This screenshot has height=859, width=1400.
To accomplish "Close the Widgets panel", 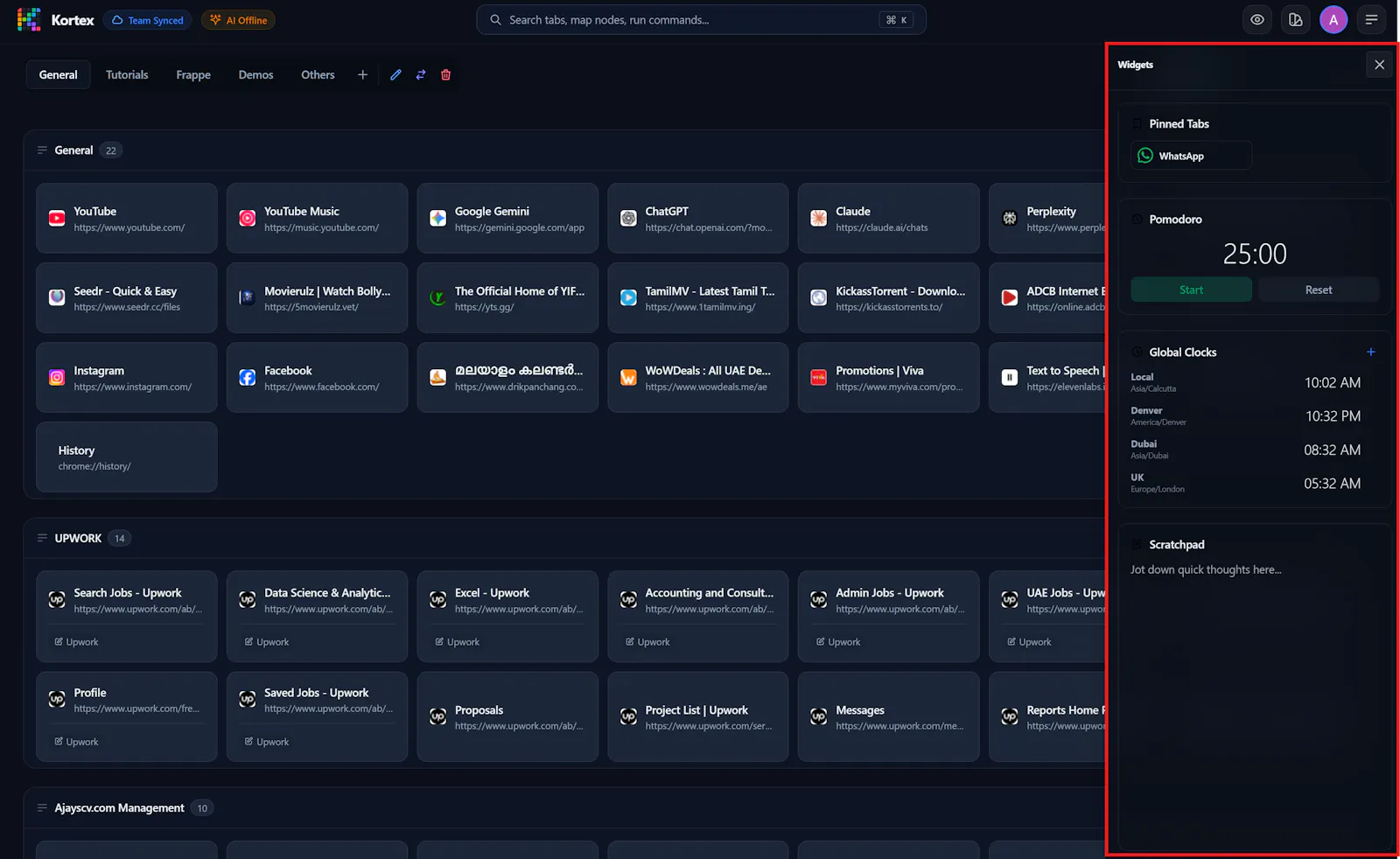I will click(x=1379, y=65).
